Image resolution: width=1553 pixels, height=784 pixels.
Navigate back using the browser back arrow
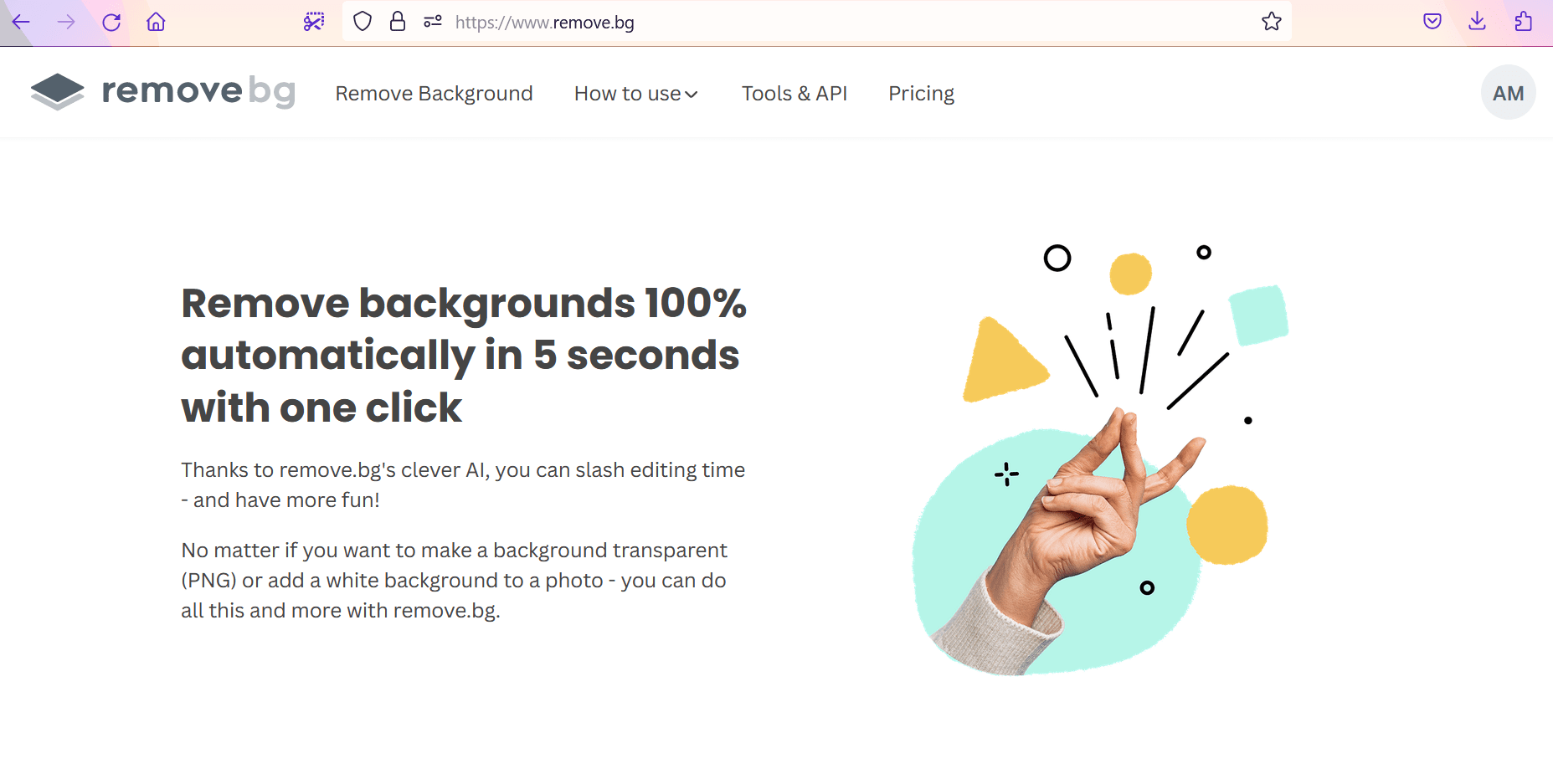[x=21, y=22]
